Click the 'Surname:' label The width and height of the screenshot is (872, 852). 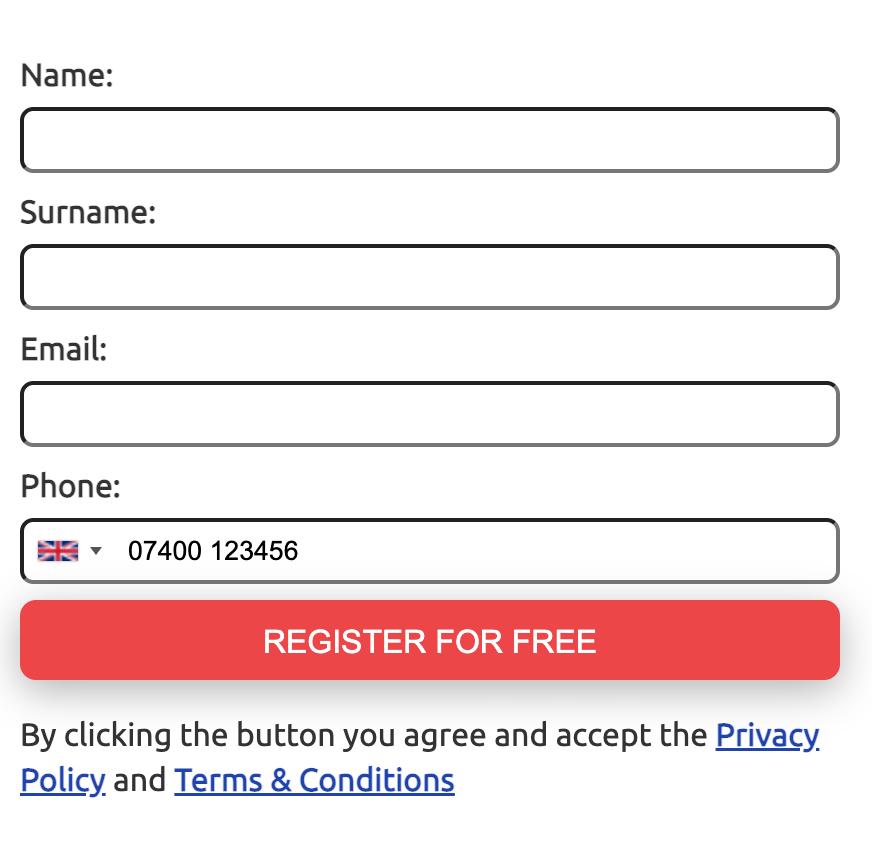tap(88, 212)
